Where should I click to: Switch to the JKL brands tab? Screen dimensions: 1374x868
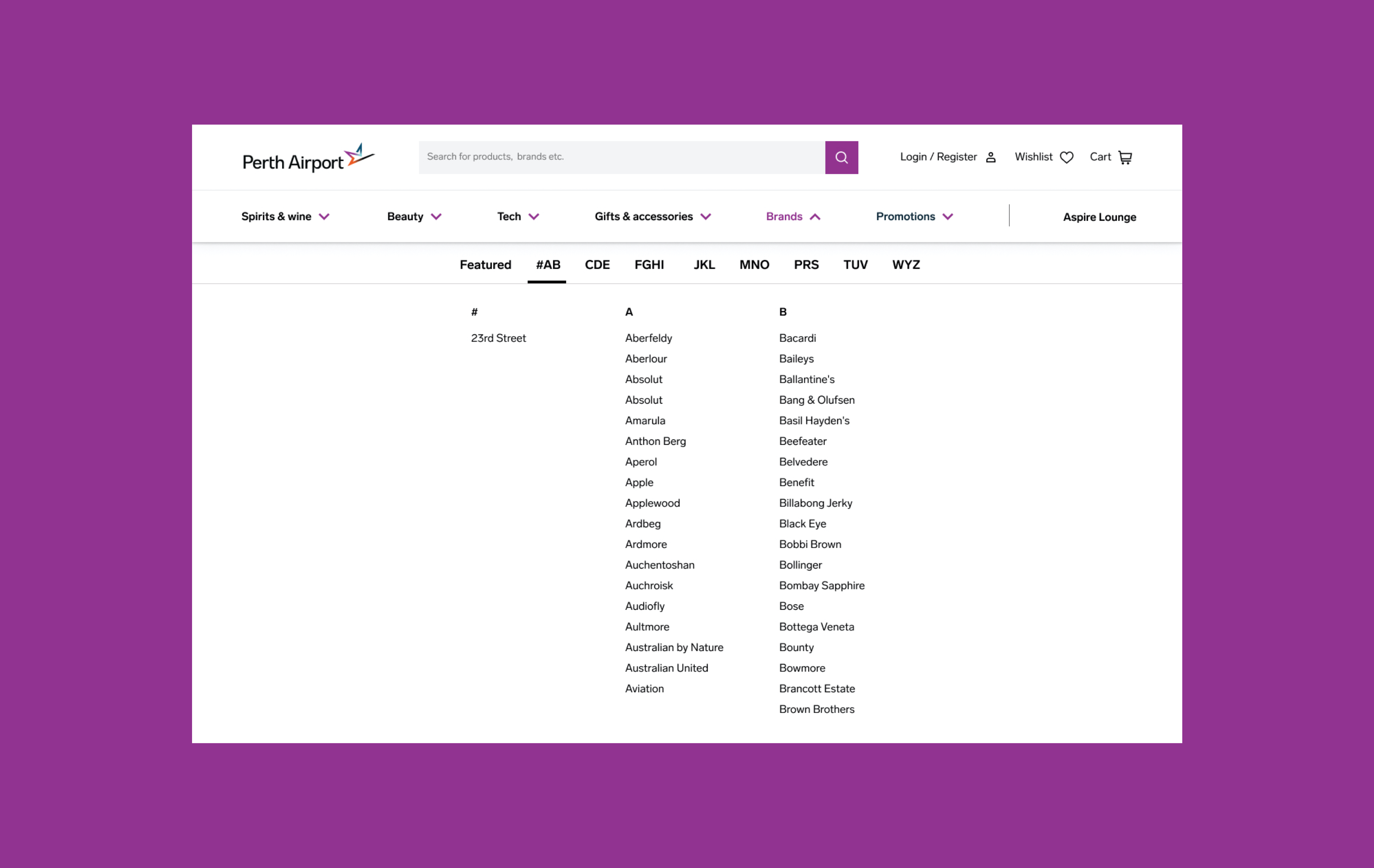coord(703,264)
